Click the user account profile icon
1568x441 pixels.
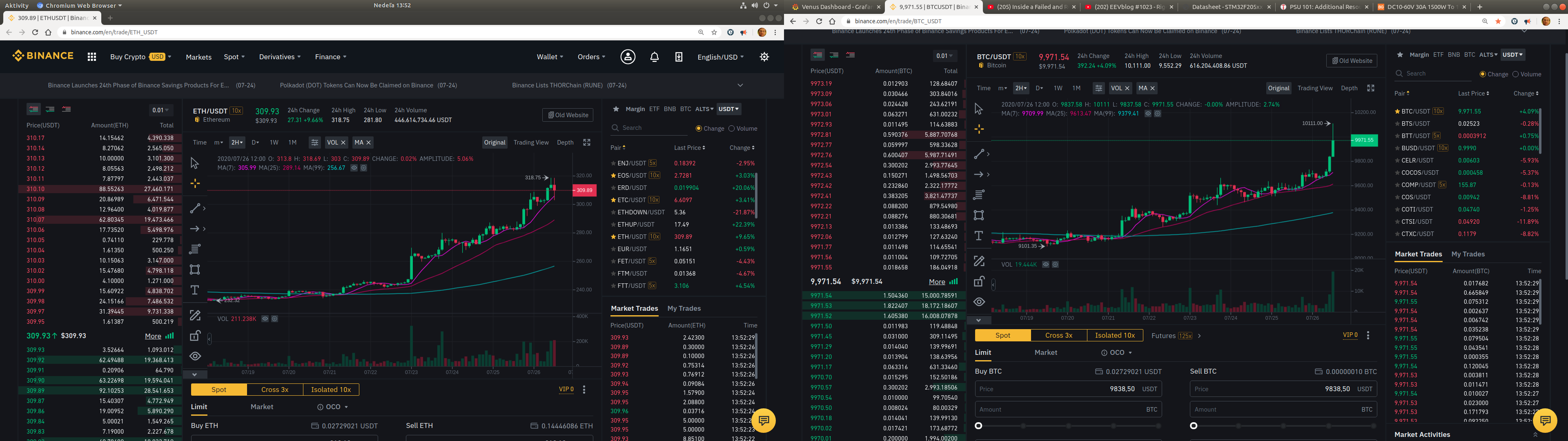(x=628, y=57)
